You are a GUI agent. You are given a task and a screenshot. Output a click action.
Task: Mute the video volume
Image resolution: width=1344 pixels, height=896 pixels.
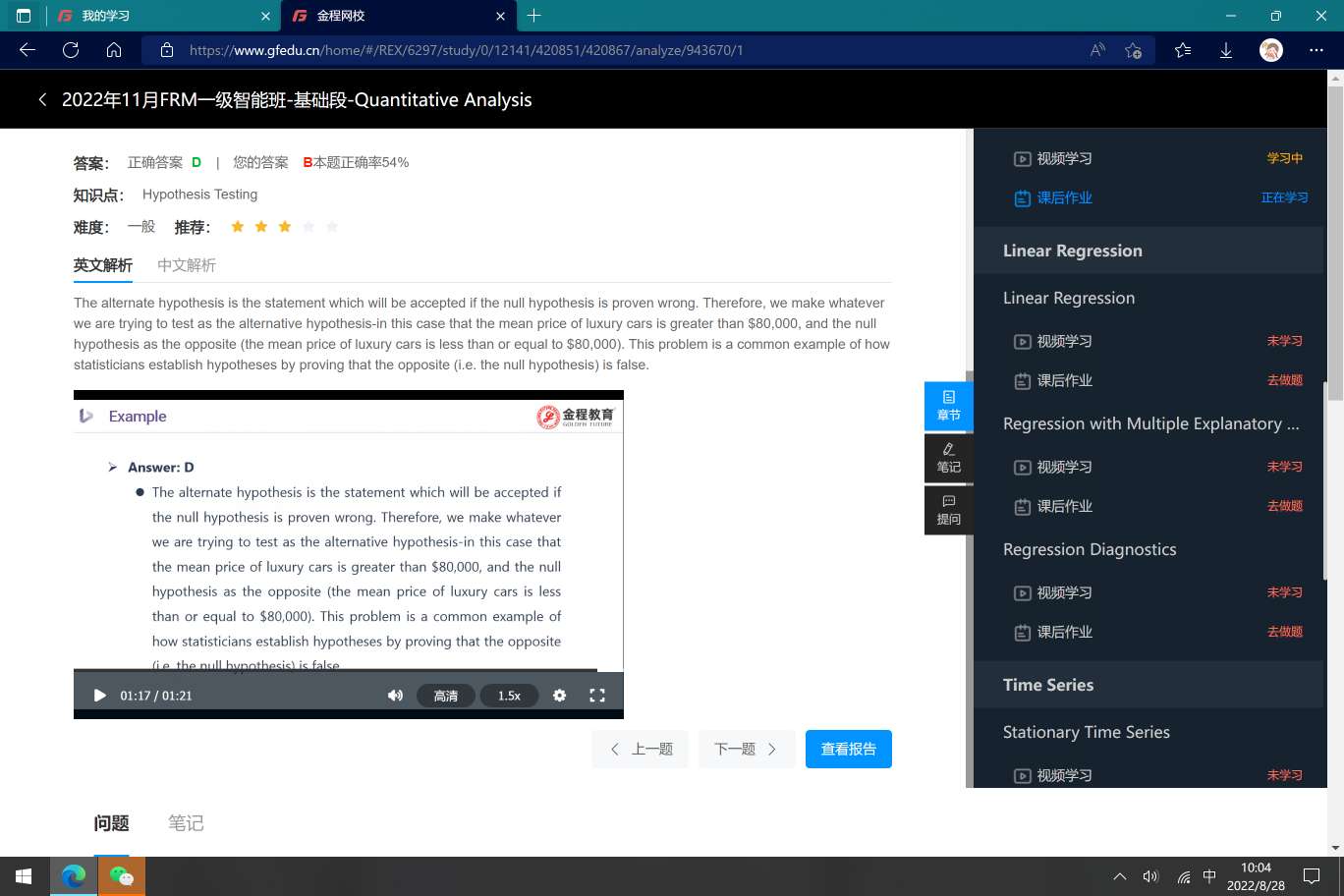click(x=395, y=696)
